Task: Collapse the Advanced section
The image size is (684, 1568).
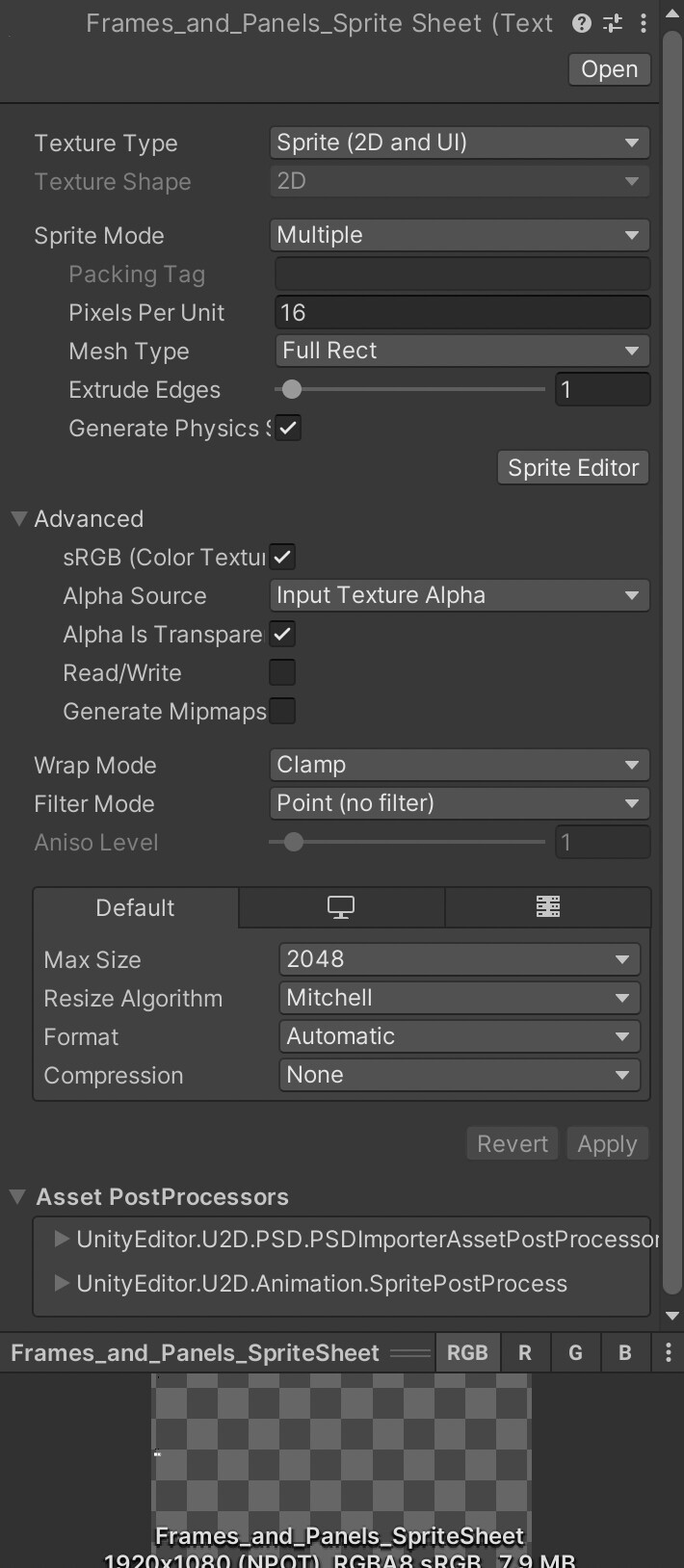Action: pyautogui.click(x=17, y=518)
